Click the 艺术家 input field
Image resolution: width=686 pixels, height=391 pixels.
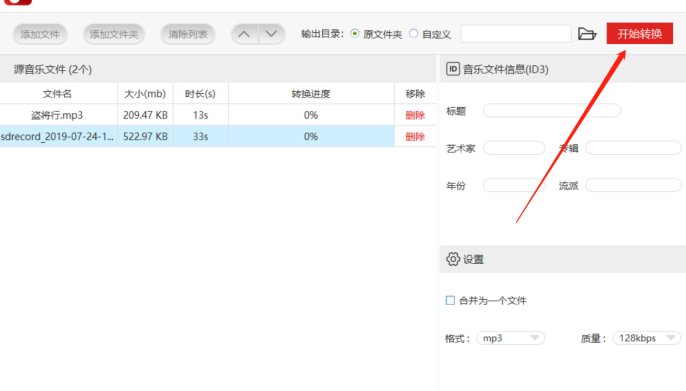pos(514,148)
